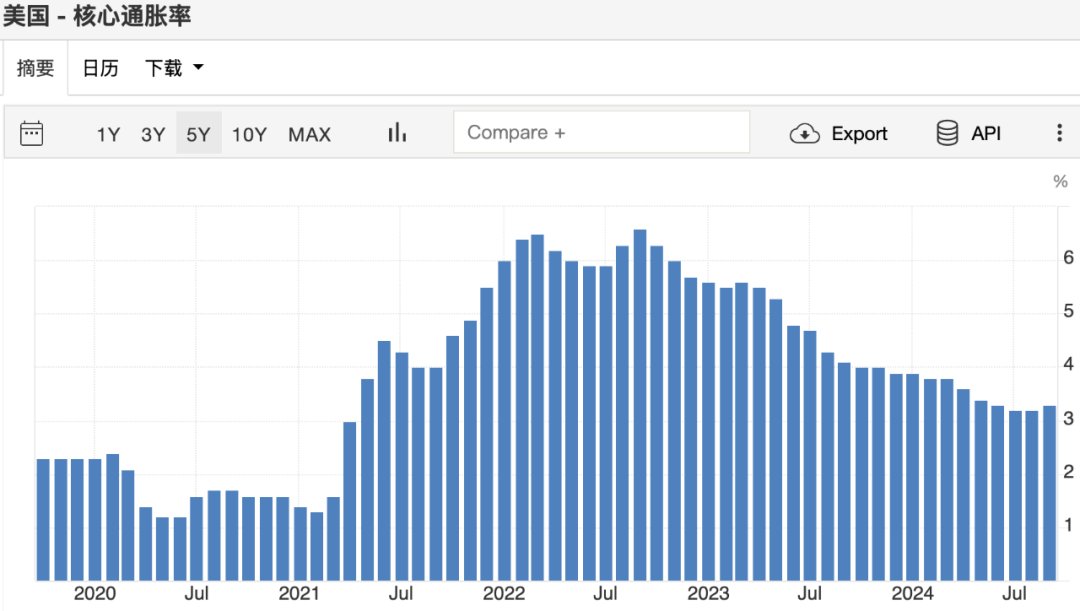Click the cloud download Export icon

pos(805,133)
